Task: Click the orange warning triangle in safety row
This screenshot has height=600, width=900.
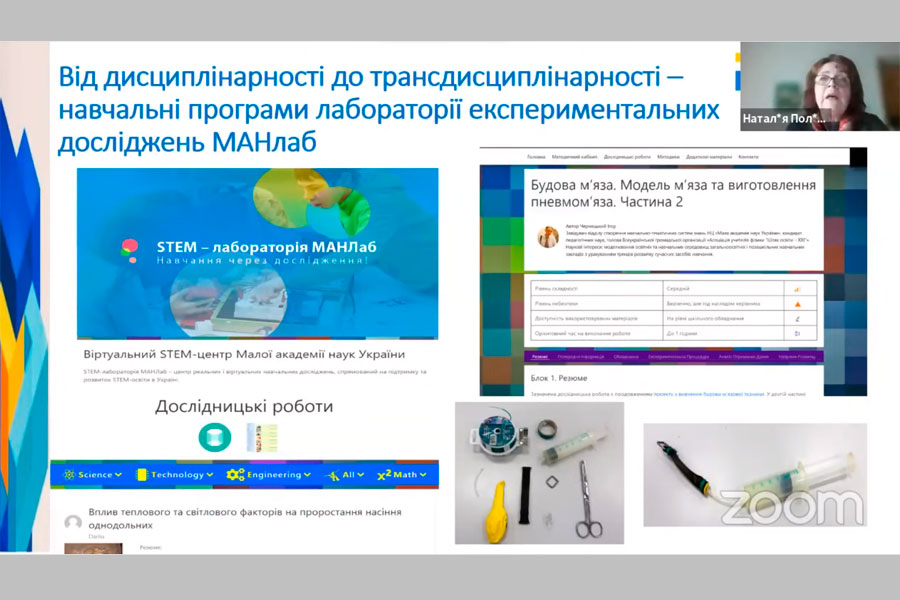Action: pos(797,304)
